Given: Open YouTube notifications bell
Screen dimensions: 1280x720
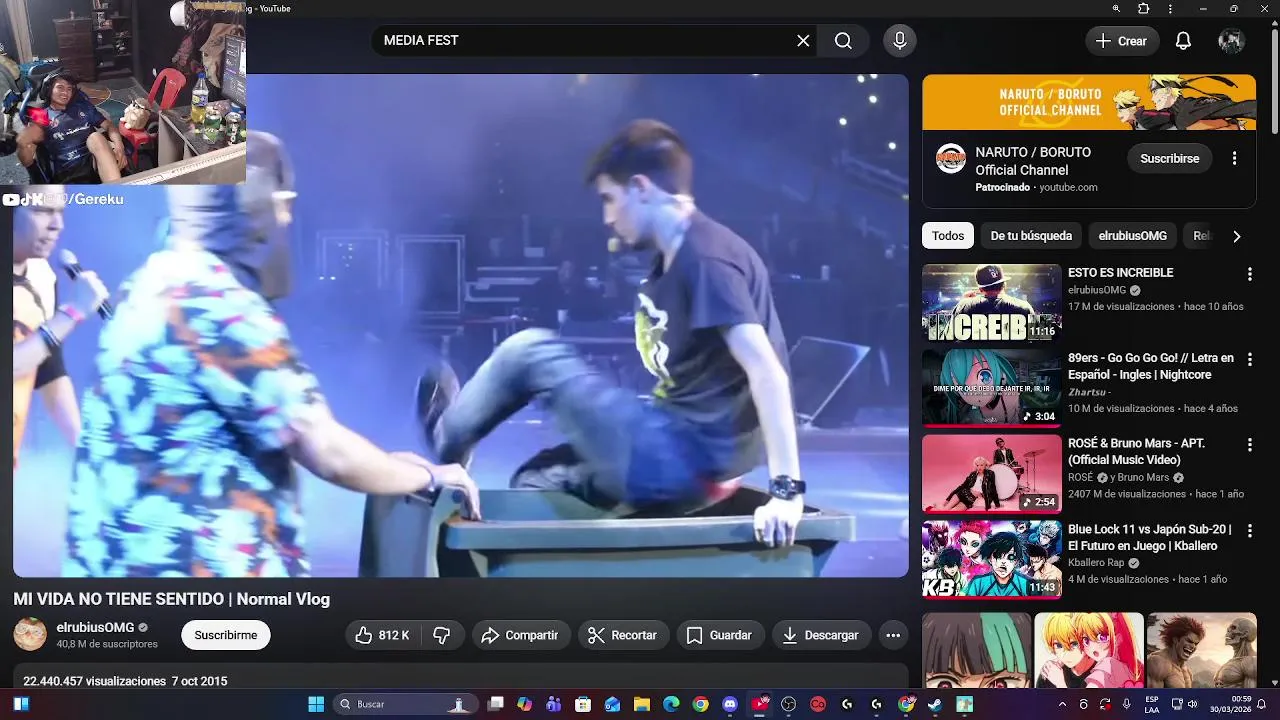Looking at the screenshot, I should tap(1183, 41).
